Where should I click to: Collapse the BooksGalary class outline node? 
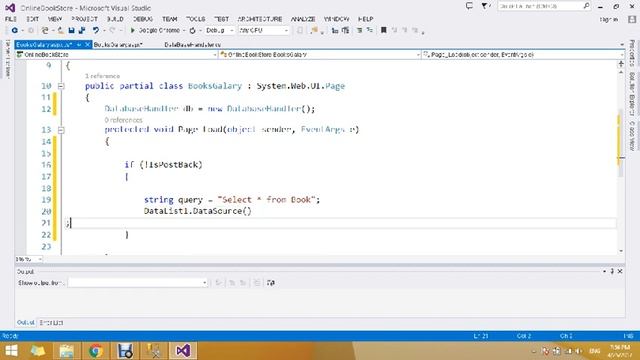pos(61,86)
